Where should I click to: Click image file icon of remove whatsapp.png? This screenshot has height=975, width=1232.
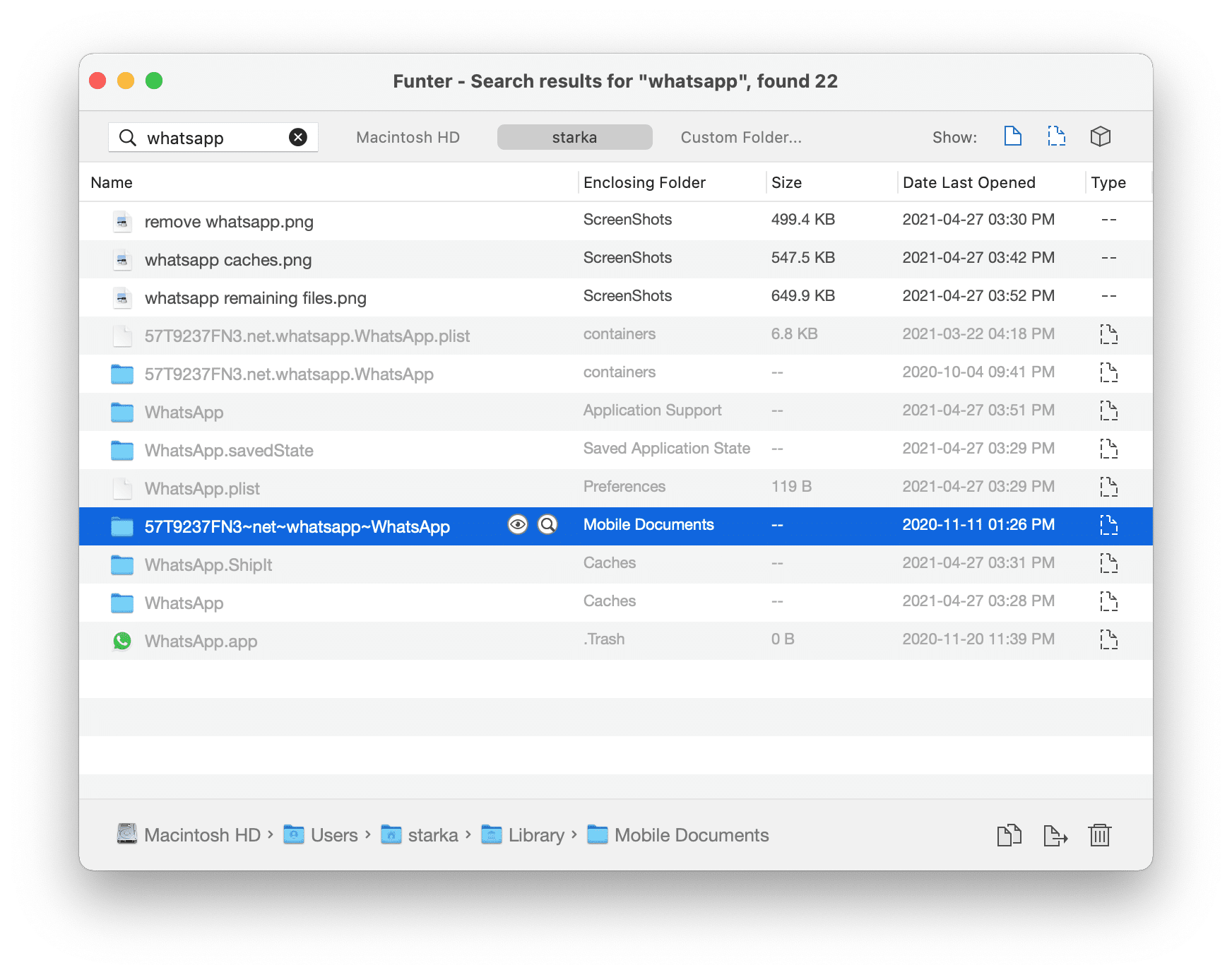(122, 222)
